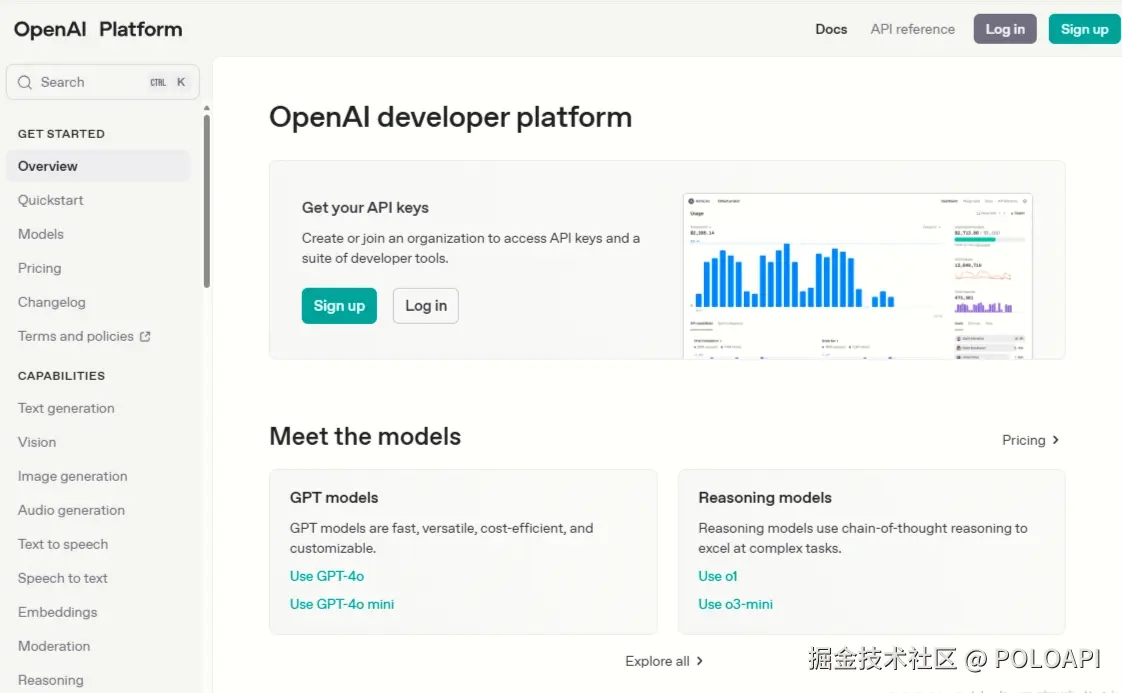The height and width of the screenshot is (693, 1122).
Task: Click the search magnifier icon
Action: click(x=25, y=83)
